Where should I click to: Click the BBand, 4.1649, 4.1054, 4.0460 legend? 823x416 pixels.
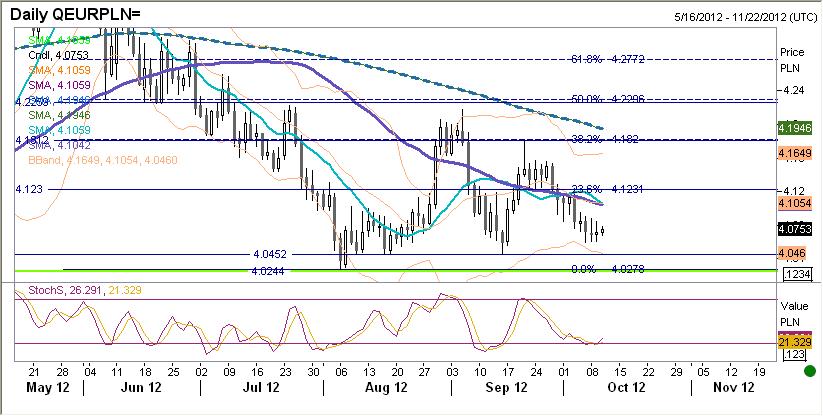click(x=103, y=160)
